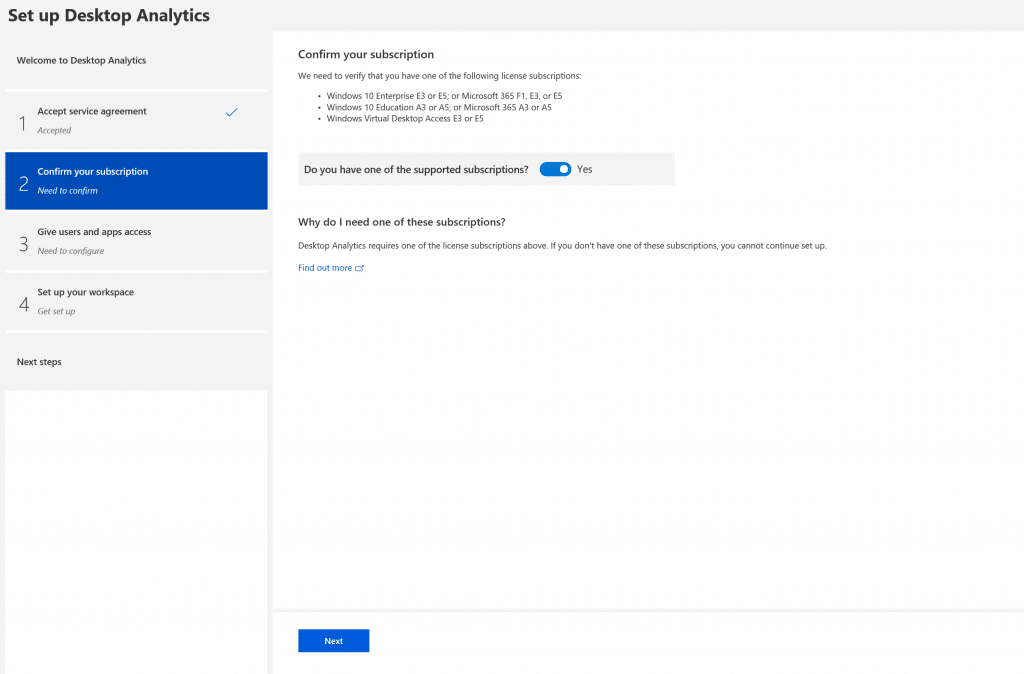This screenshot has height=674, width=1024.
Task: Select the Confirm your subscription step
Action: click(135, 181)
